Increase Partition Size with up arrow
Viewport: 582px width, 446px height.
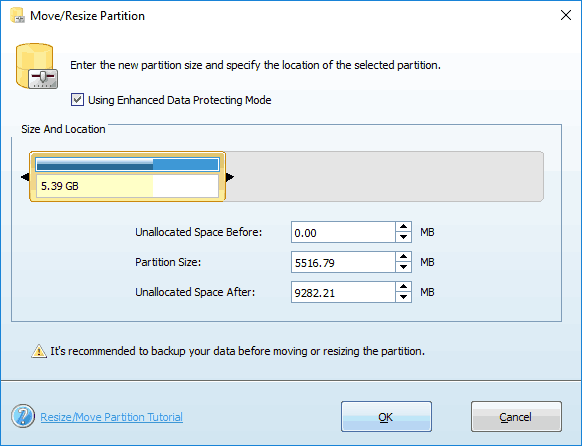pos(403,257)
